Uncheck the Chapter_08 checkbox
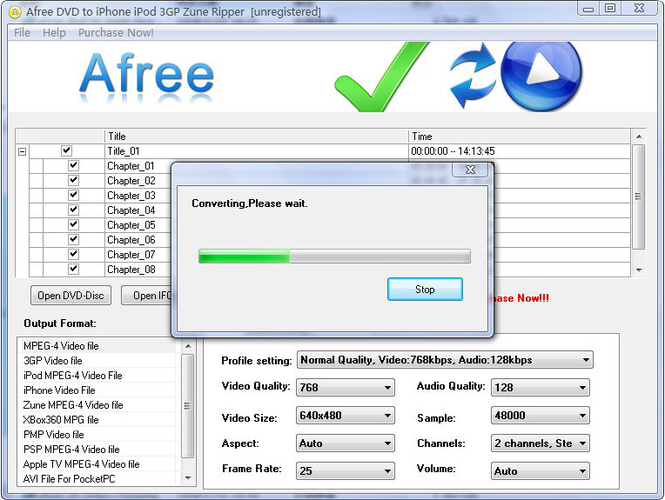This screenshot has width=665, height=500. click(73, 269)
